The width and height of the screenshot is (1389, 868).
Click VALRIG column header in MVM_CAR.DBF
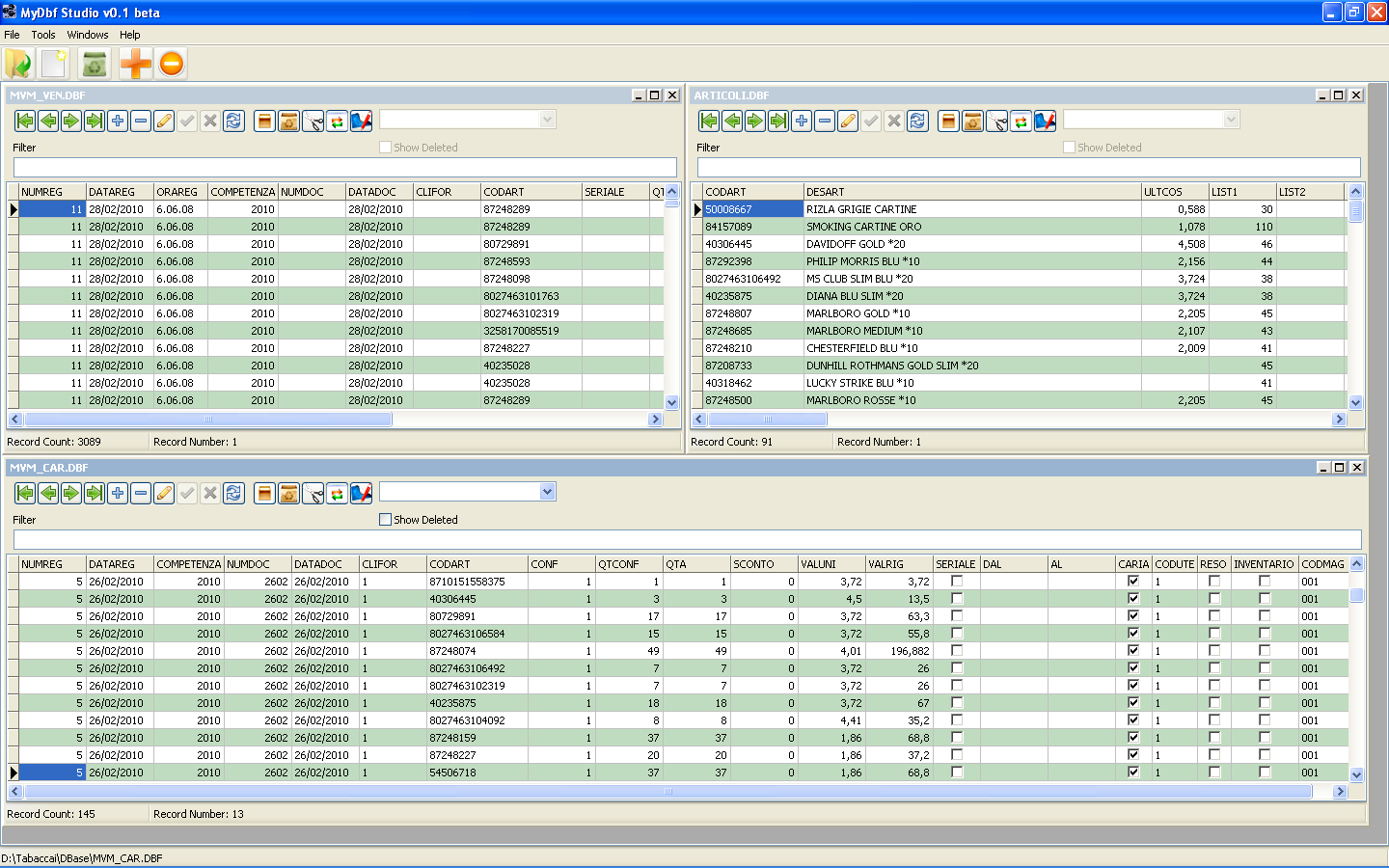coord(899,564)
